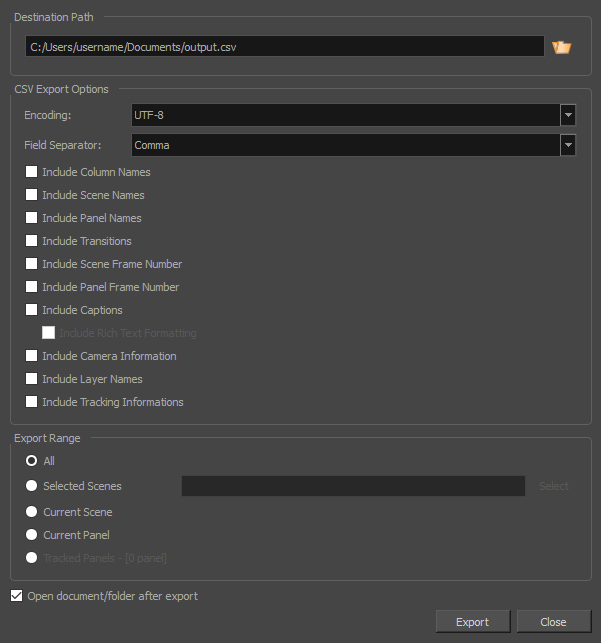Tick Include Panel Frame Number
601x643 pixels.
[32, 287]
